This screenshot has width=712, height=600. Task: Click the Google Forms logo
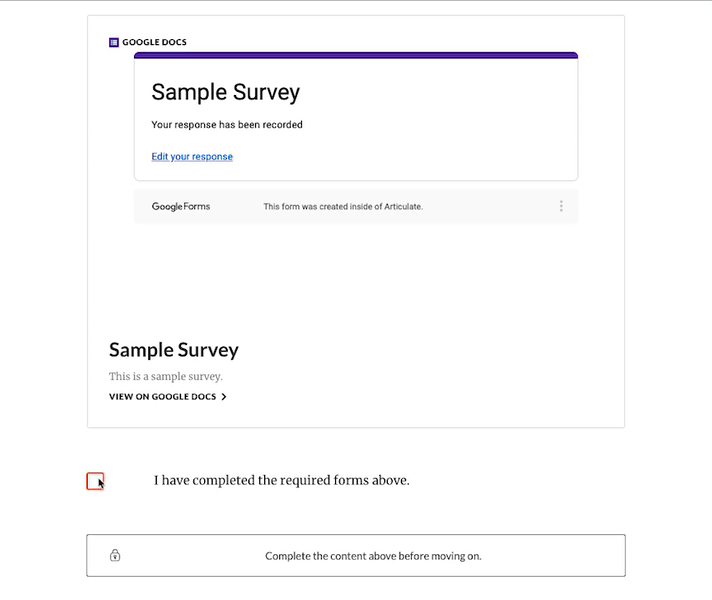181,207
